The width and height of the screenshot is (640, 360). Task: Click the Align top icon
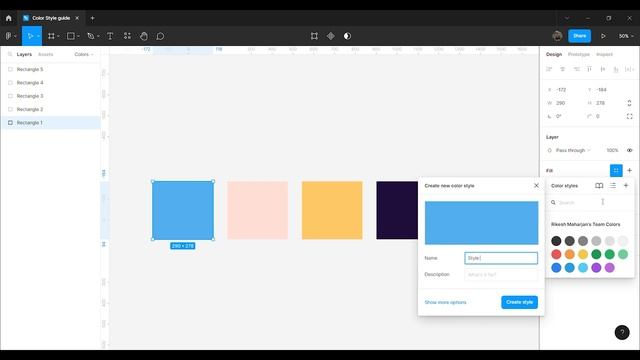pyautogui.click(x=589, y=69)
